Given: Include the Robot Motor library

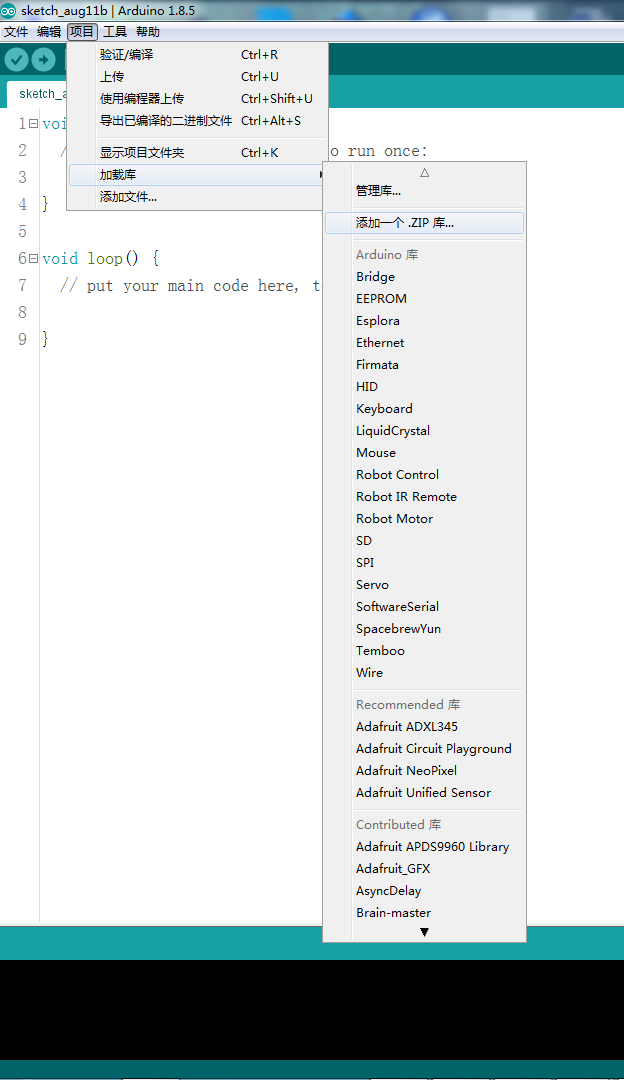Looking at the screenshot, I should (x=424, y=519).
